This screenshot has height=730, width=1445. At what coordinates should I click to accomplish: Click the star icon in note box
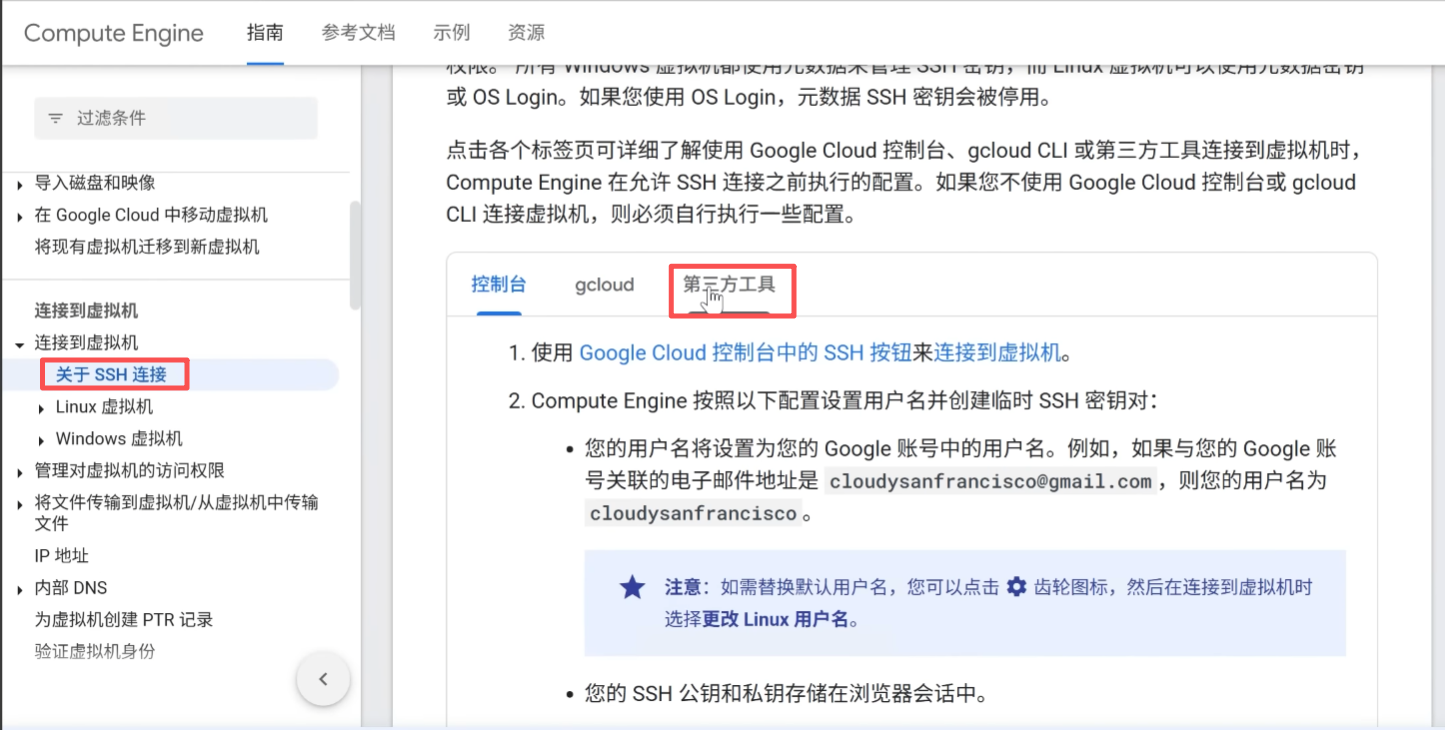632,587
